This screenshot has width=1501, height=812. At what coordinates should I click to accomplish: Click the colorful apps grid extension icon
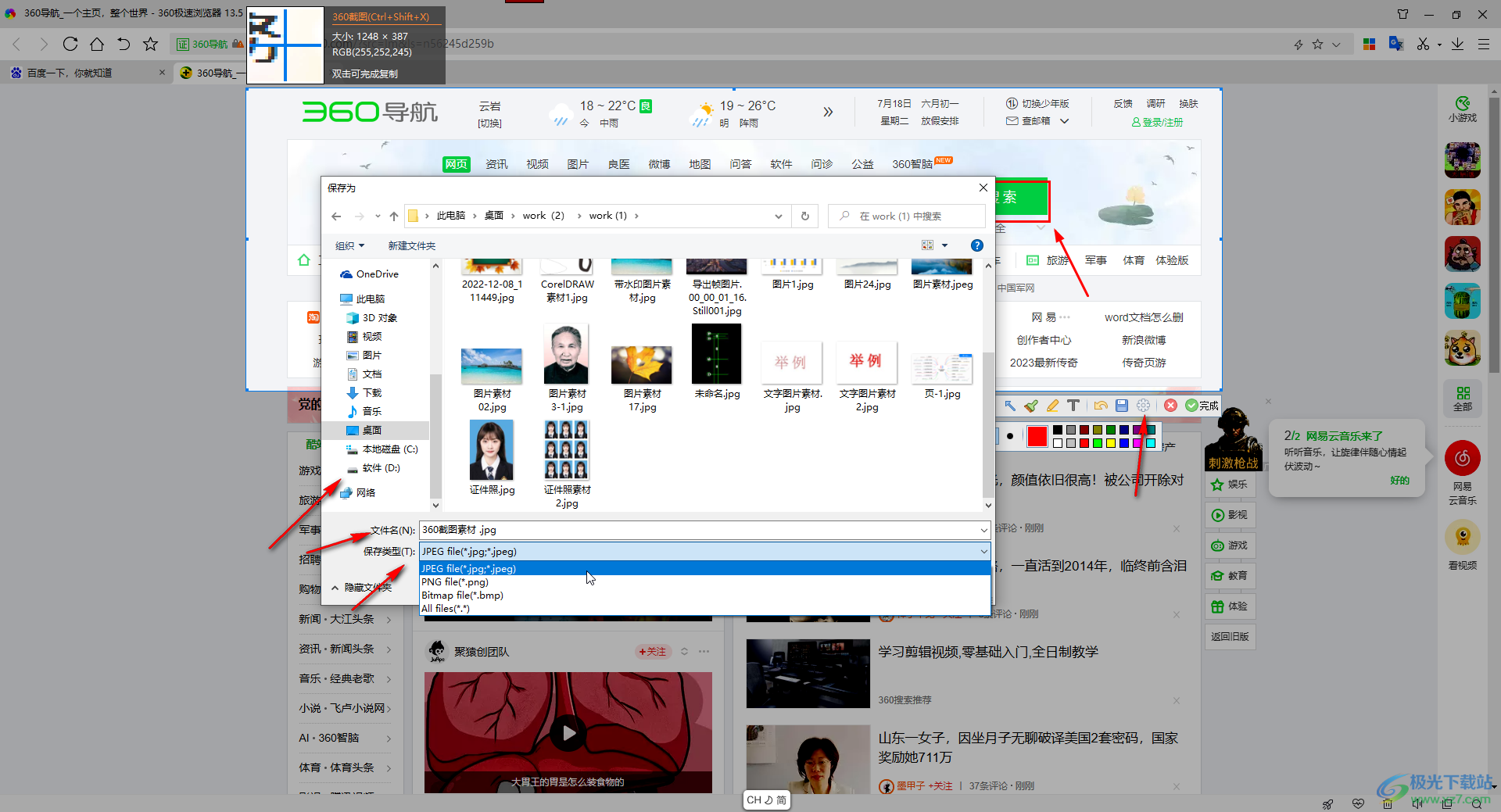[x=1369, y=44]
